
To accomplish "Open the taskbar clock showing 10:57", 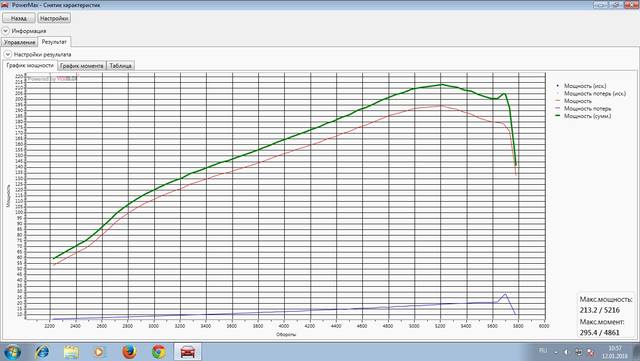I will [x=615, y=352].
